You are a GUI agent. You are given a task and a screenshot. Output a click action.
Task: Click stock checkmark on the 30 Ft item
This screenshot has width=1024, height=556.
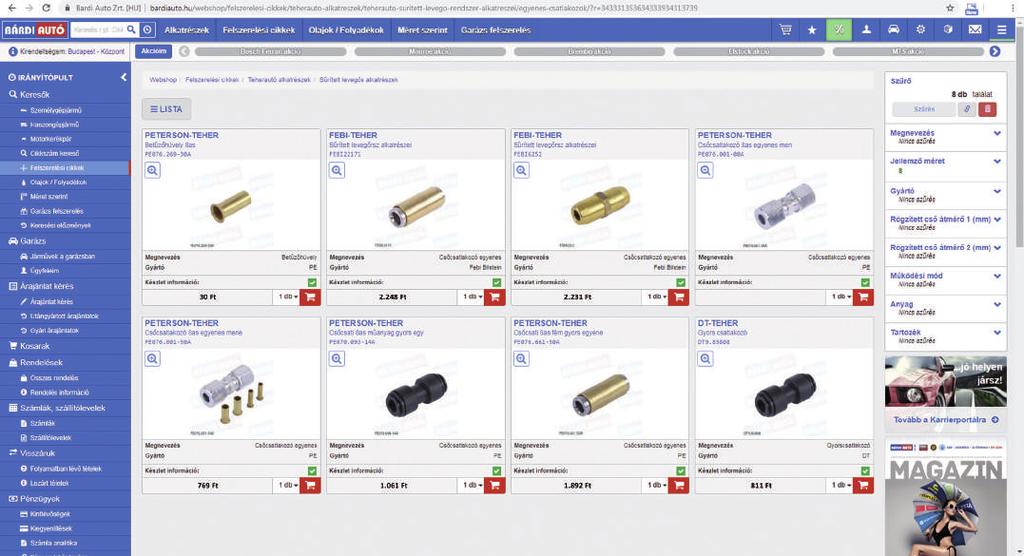tap(312, 283)
